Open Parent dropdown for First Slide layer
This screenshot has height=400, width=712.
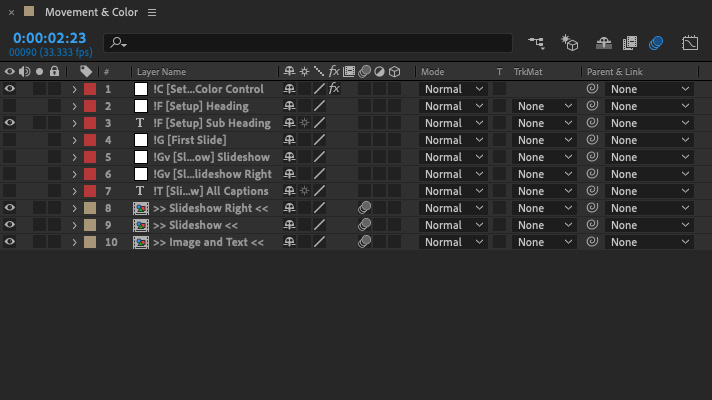(649, 140)
